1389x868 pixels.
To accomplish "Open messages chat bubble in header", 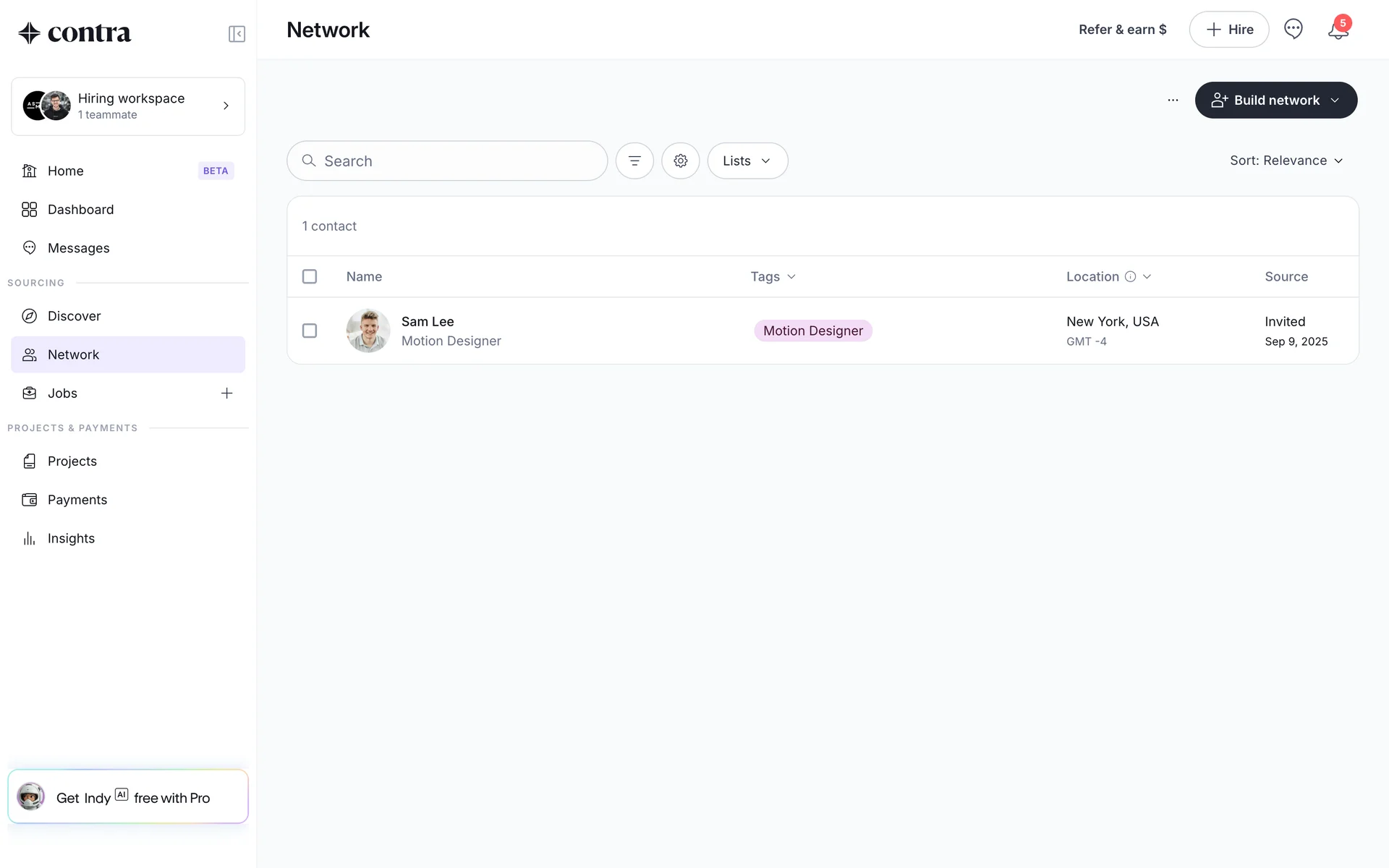I will pos(1293,29).
